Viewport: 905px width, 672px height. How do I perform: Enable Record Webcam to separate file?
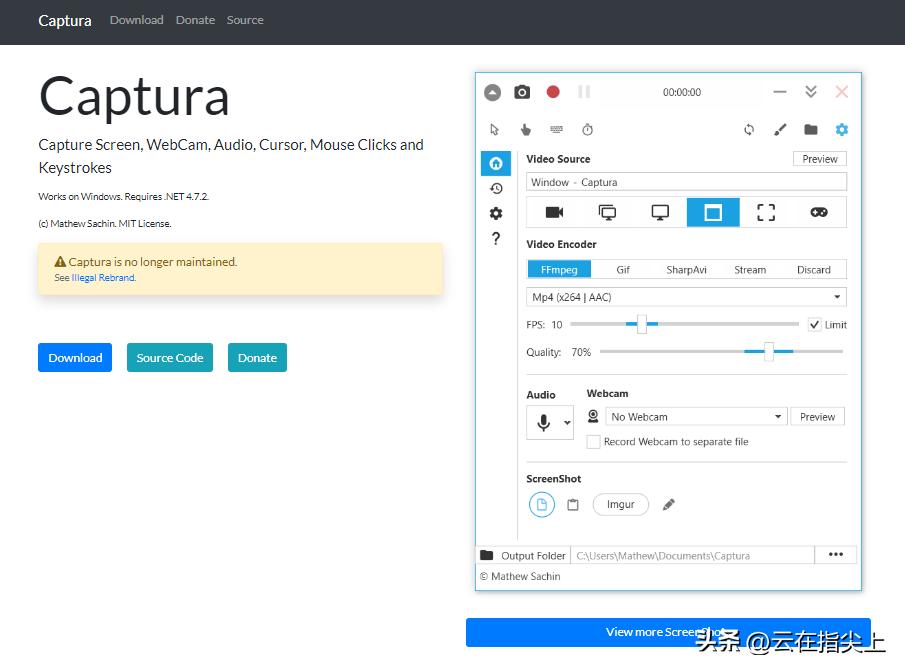pyautogui.click(x=594, y=442)
